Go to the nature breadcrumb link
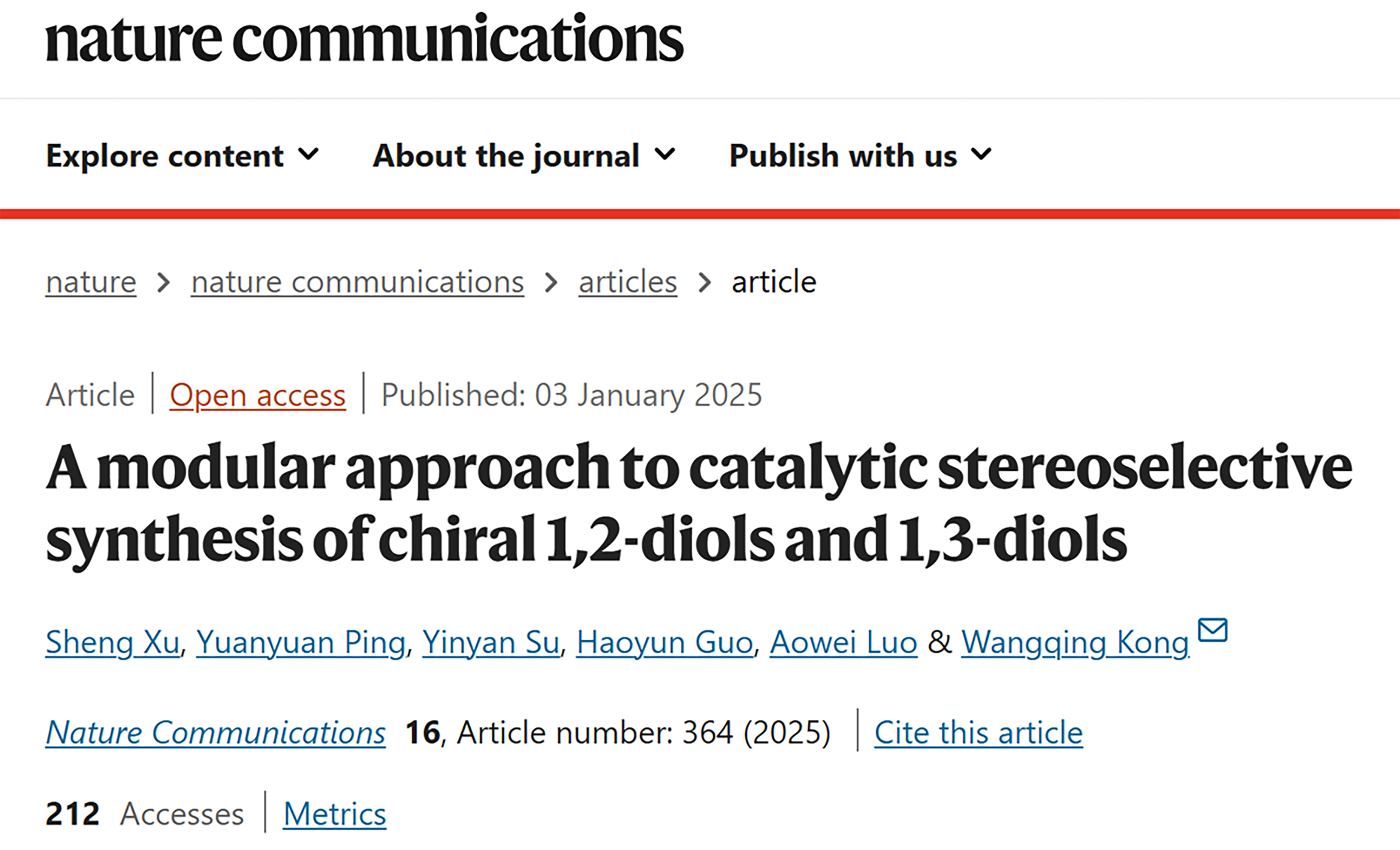Screen dimensions: 1400x850 tap(91, 282)
